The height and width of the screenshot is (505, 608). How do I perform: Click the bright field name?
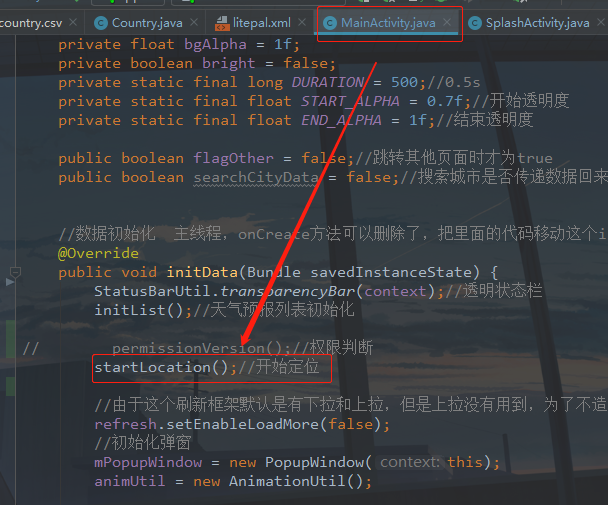(229, 63)
